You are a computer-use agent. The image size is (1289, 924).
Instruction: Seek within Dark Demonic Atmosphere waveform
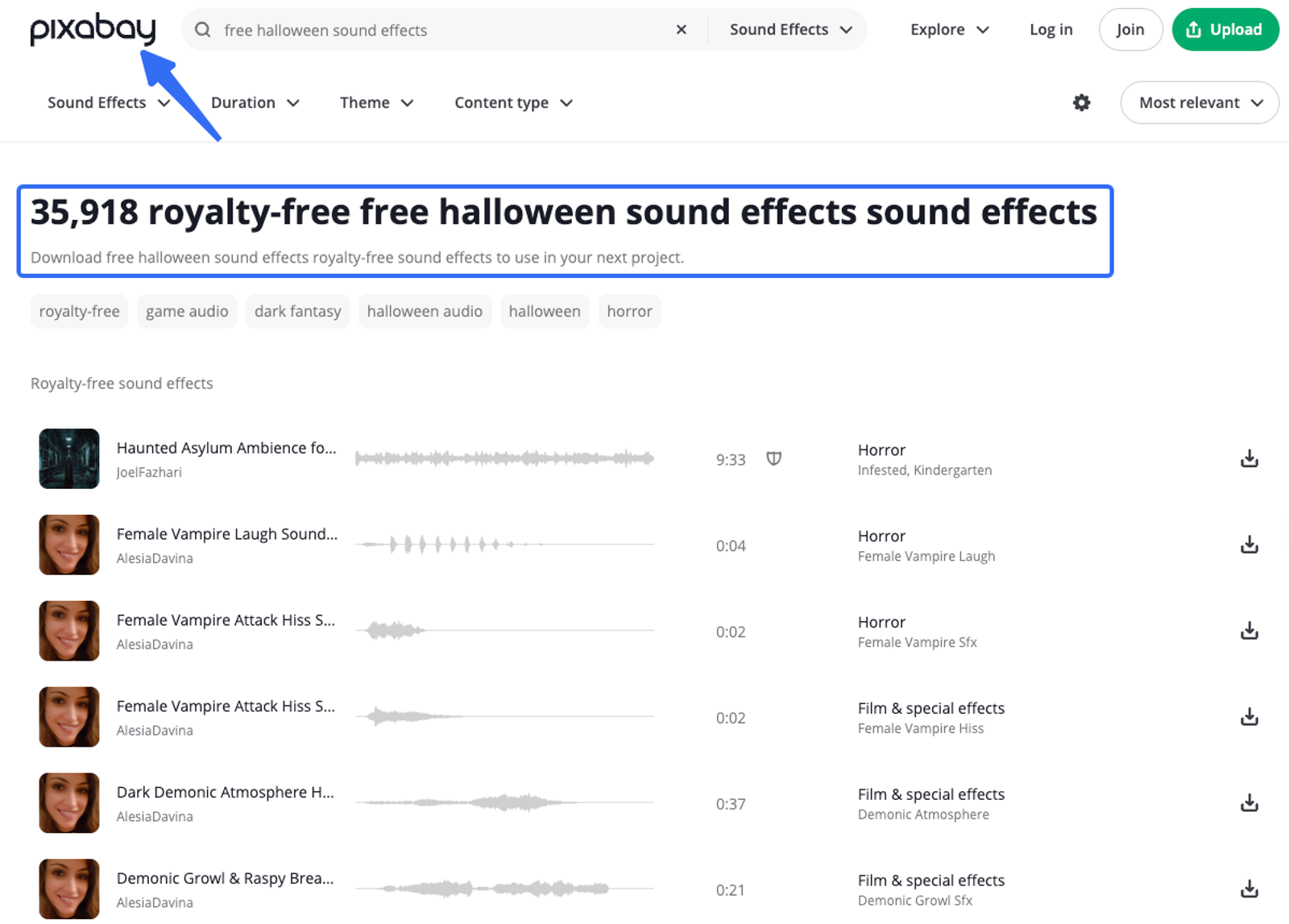[x=504, y=803]
